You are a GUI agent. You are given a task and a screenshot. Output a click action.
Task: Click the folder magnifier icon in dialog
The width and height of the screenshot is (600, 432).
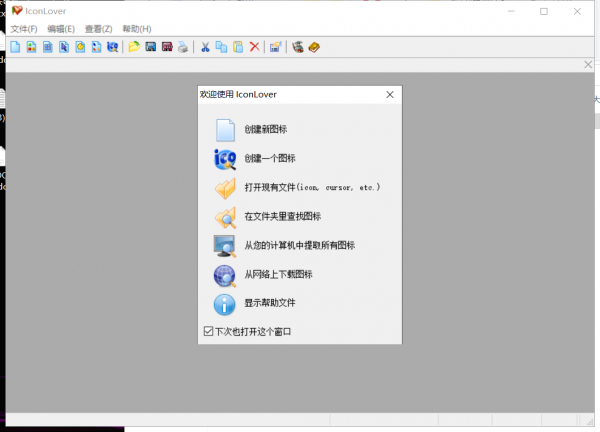225,217
